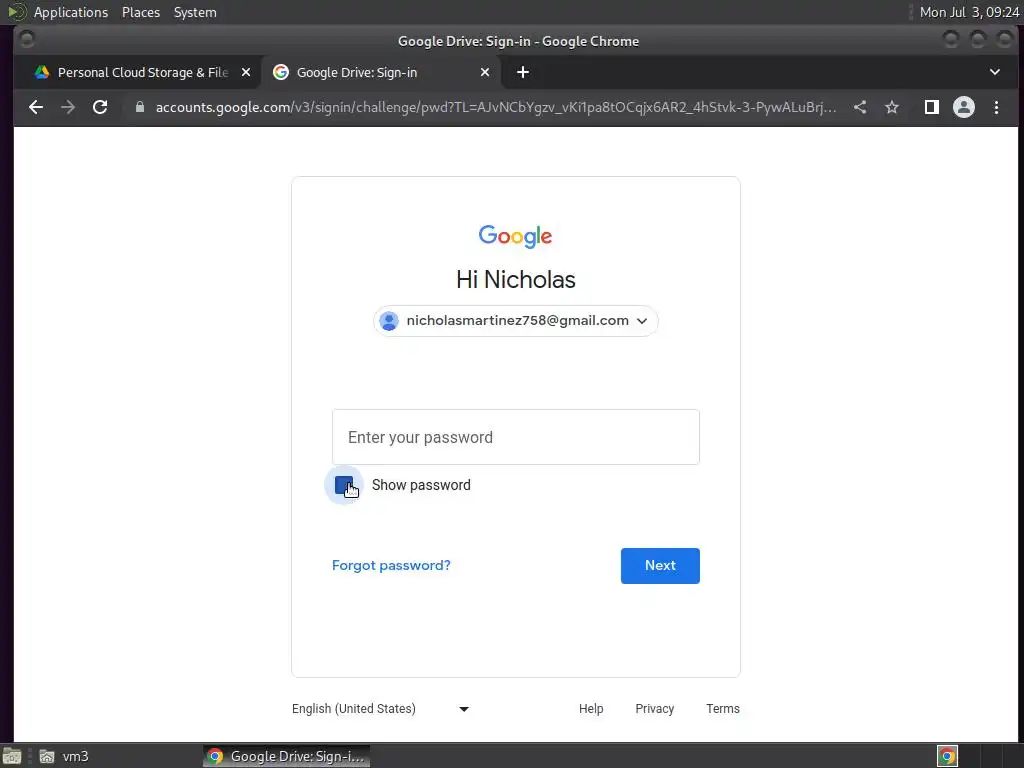This screenshot has width=1024, height=768.
Task: Open a new tab with the plus button
Action: [523, 72]
